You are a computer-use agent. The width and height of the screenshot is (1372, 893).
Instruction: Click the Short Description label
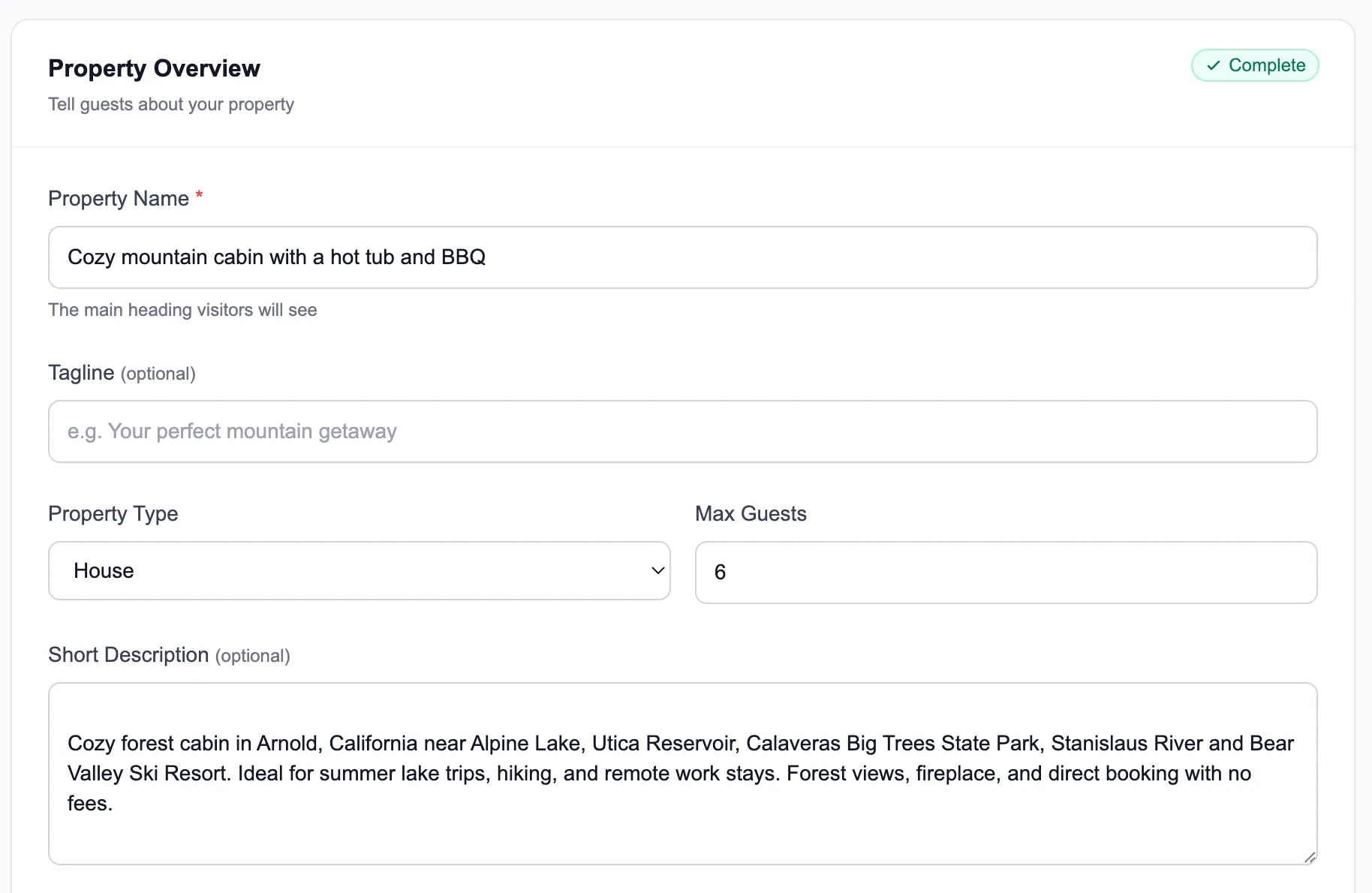tap(128, 655)
